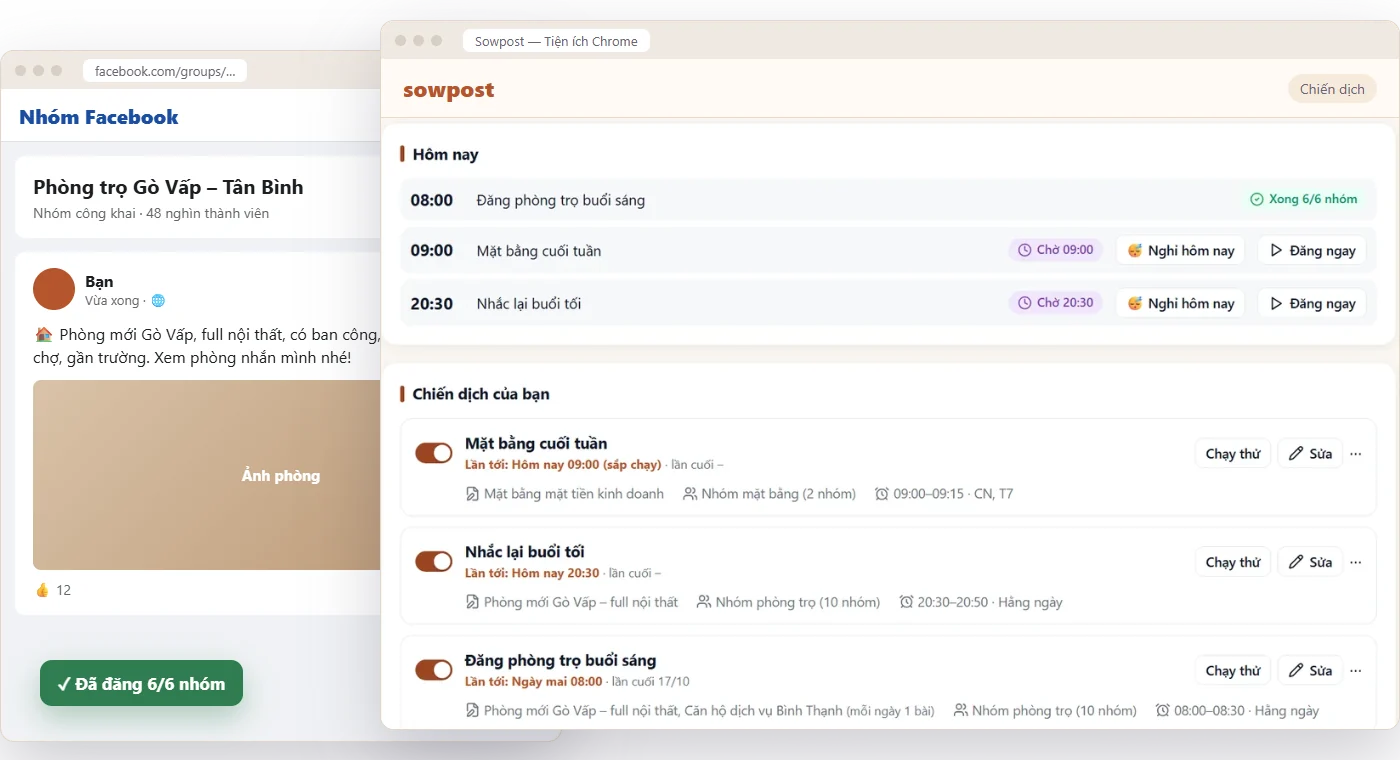Click Chạy thử for Mặt bằng cuối tuần
Image resolution: width=1400 pixels, height=760 pixels.
coord(1232,453)
